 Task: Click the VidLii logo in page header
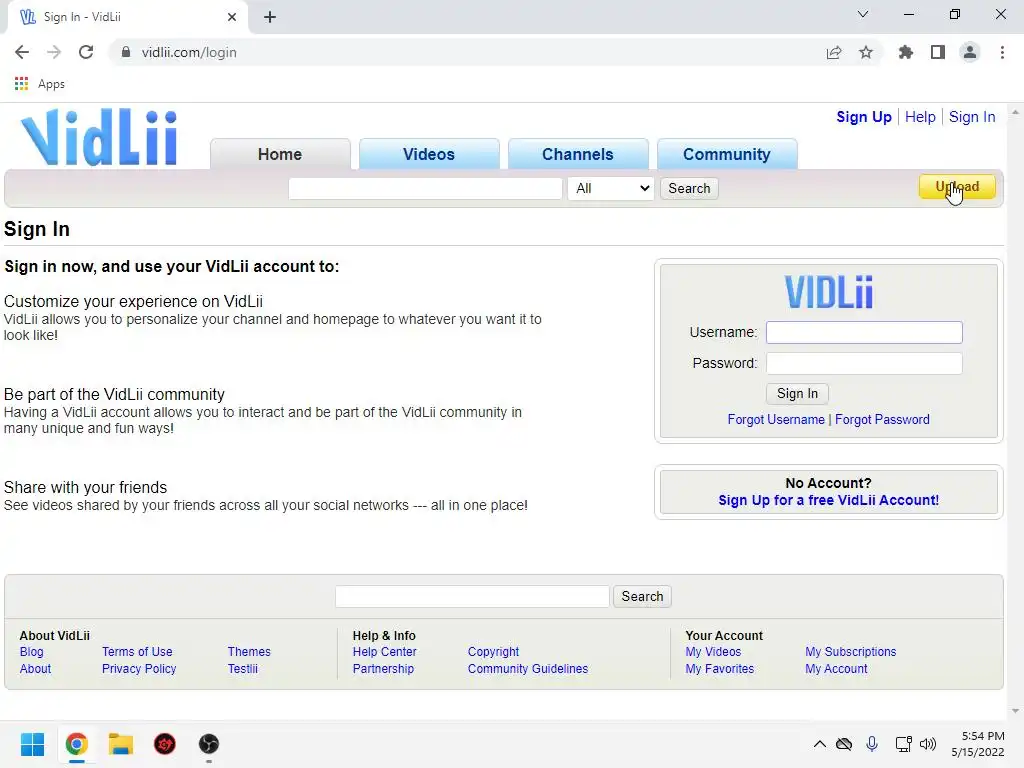point(99,137)
